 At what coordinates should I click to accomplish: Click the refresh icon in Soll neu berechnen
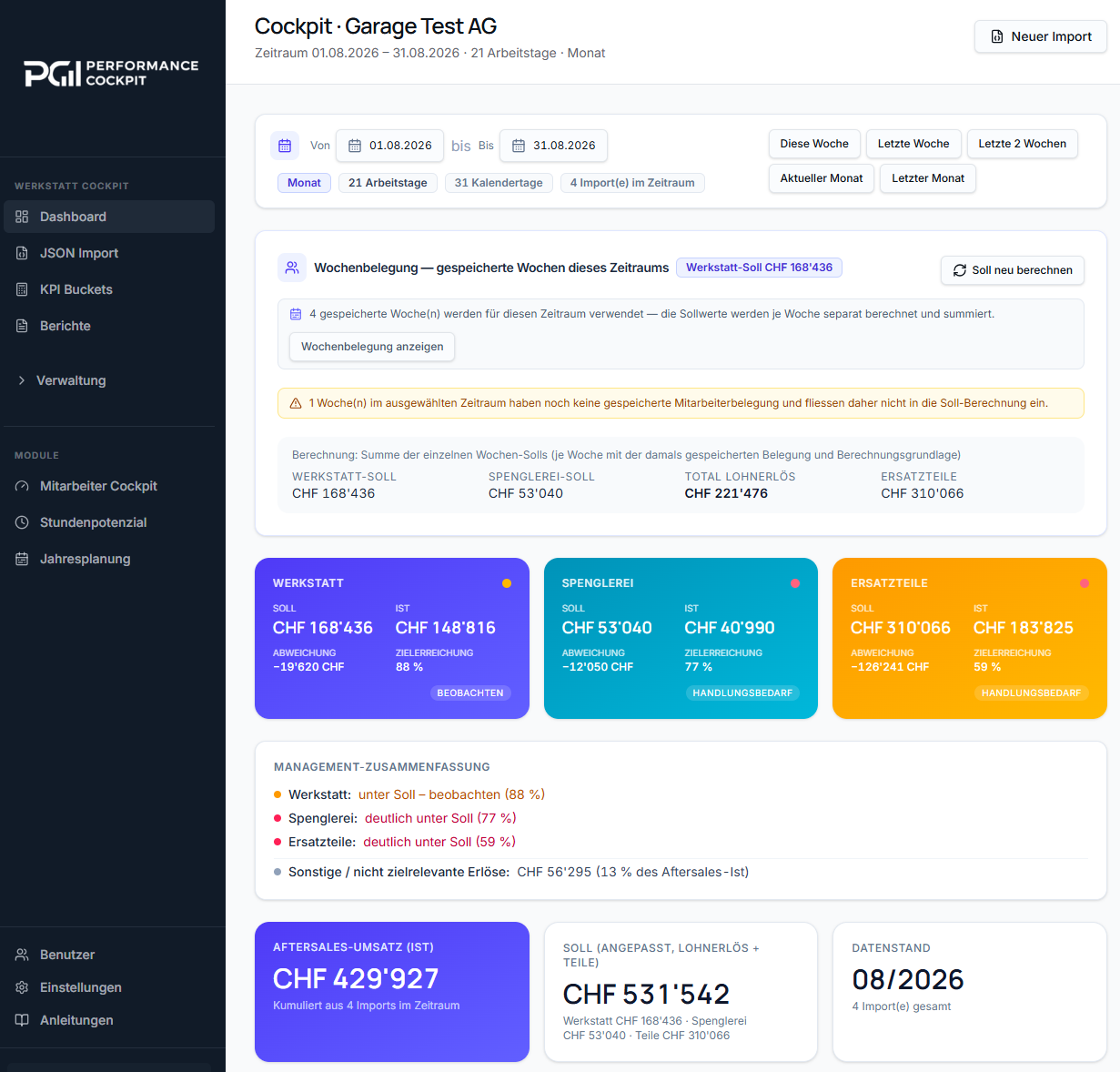(960, 270)
